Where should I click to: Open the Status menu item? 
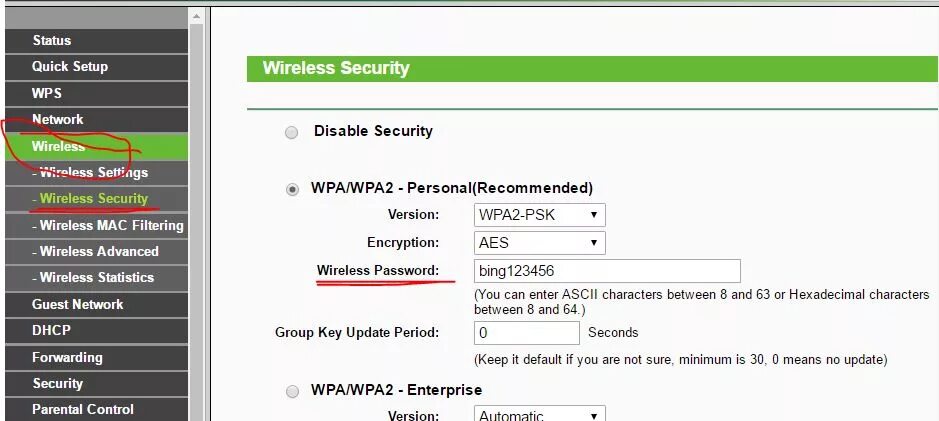pos(96,41)
